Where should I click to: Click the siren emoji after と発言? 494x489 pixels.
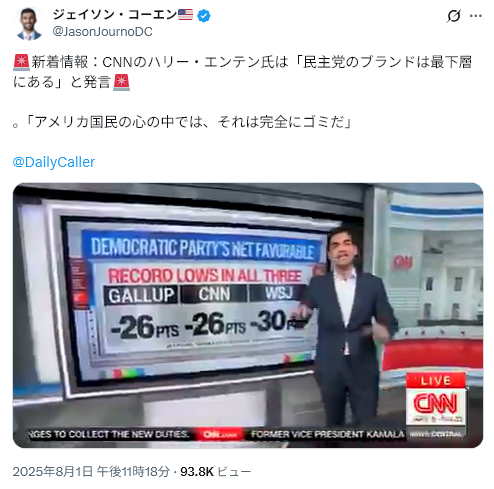pos(121,82)
